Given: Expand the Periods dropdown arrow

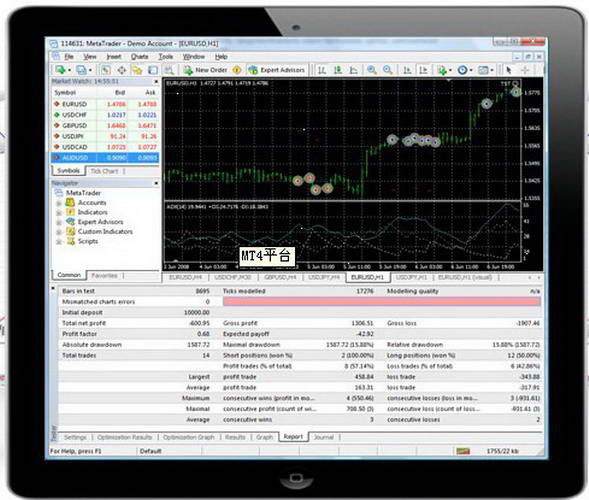Looking at the screenshot, I should tap(471, 70).
